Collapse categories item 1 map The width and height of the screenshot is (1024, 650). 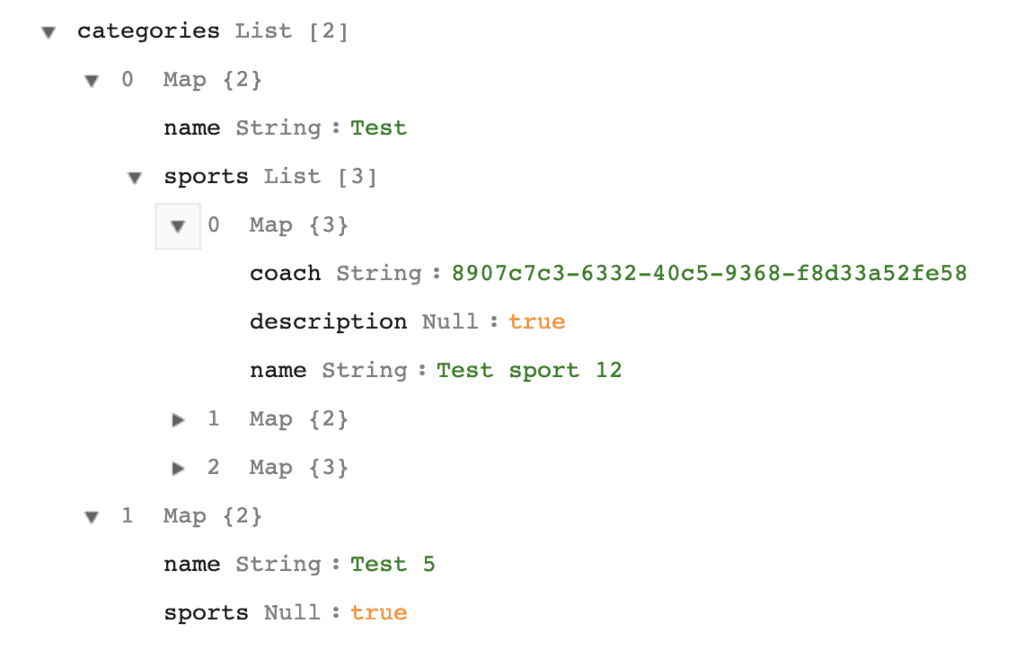point(92,517)
